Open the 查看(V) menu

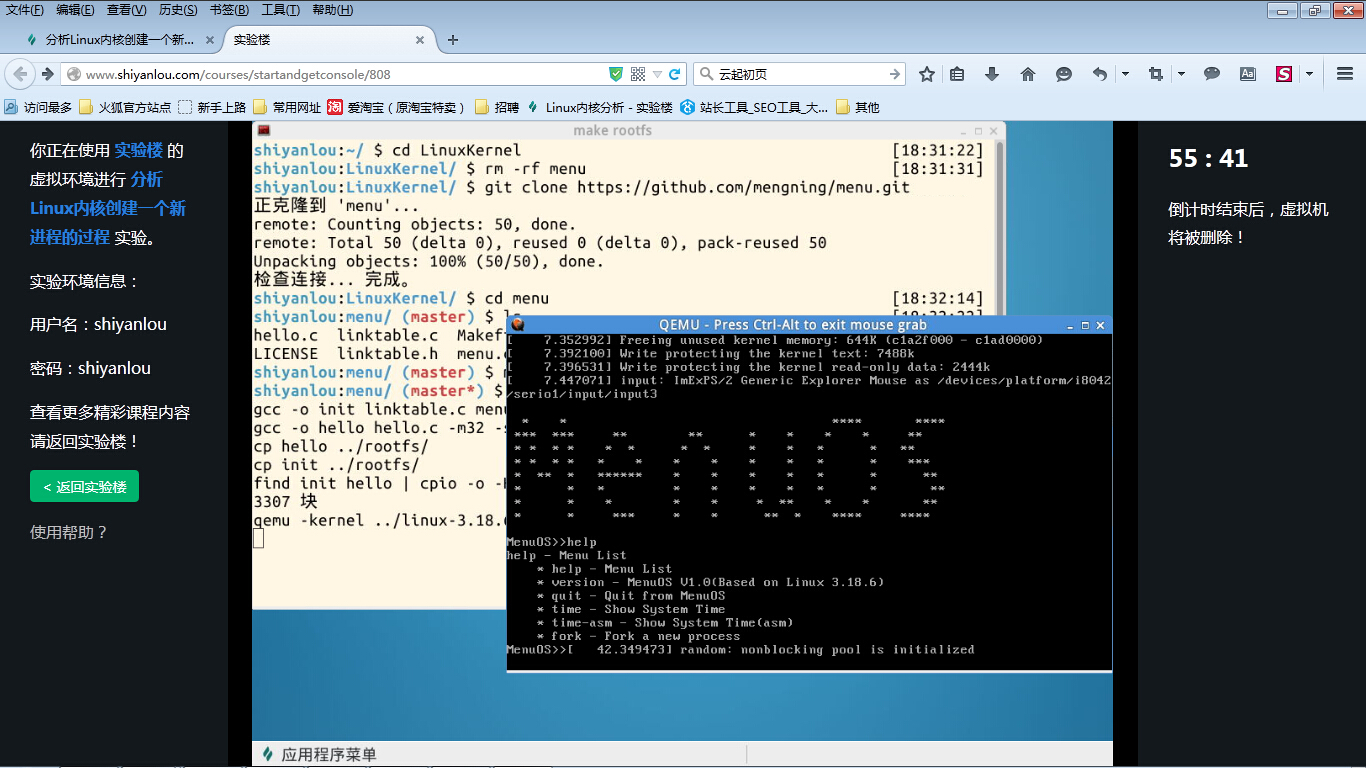coord(127,10)
